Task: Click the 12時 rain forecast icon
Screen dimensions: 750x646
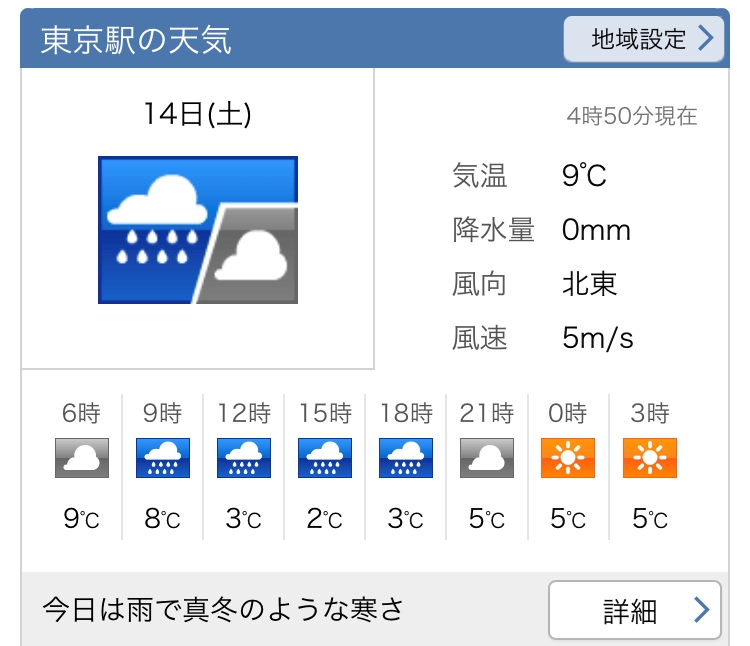Action: click(243, 458)
